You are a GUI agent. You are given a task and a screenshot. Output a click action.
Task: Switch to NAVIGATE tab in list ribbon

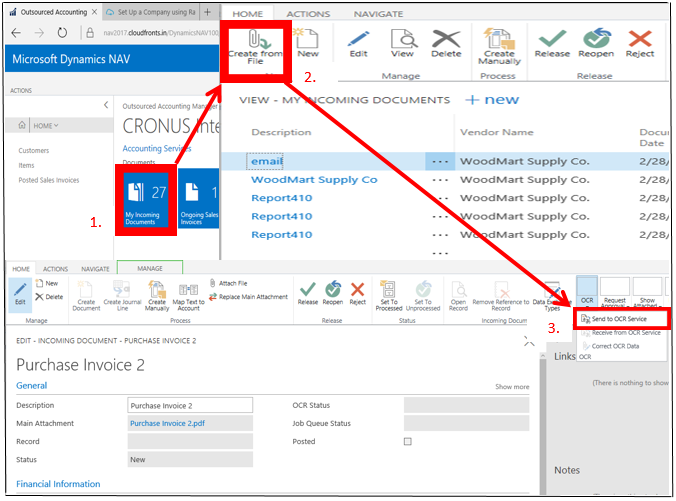coord(378,14)
